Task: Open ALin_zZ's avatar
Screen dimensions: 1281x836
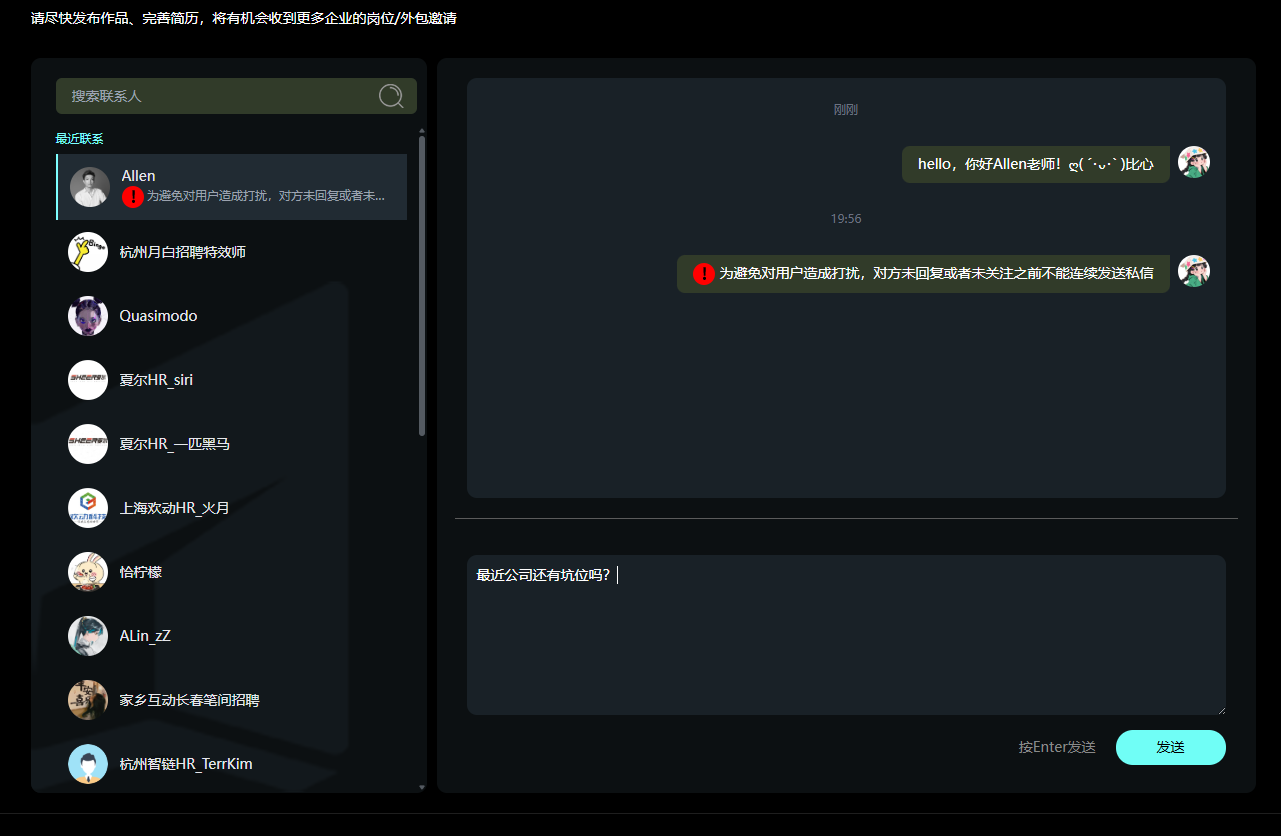Action: pos(88,636)
